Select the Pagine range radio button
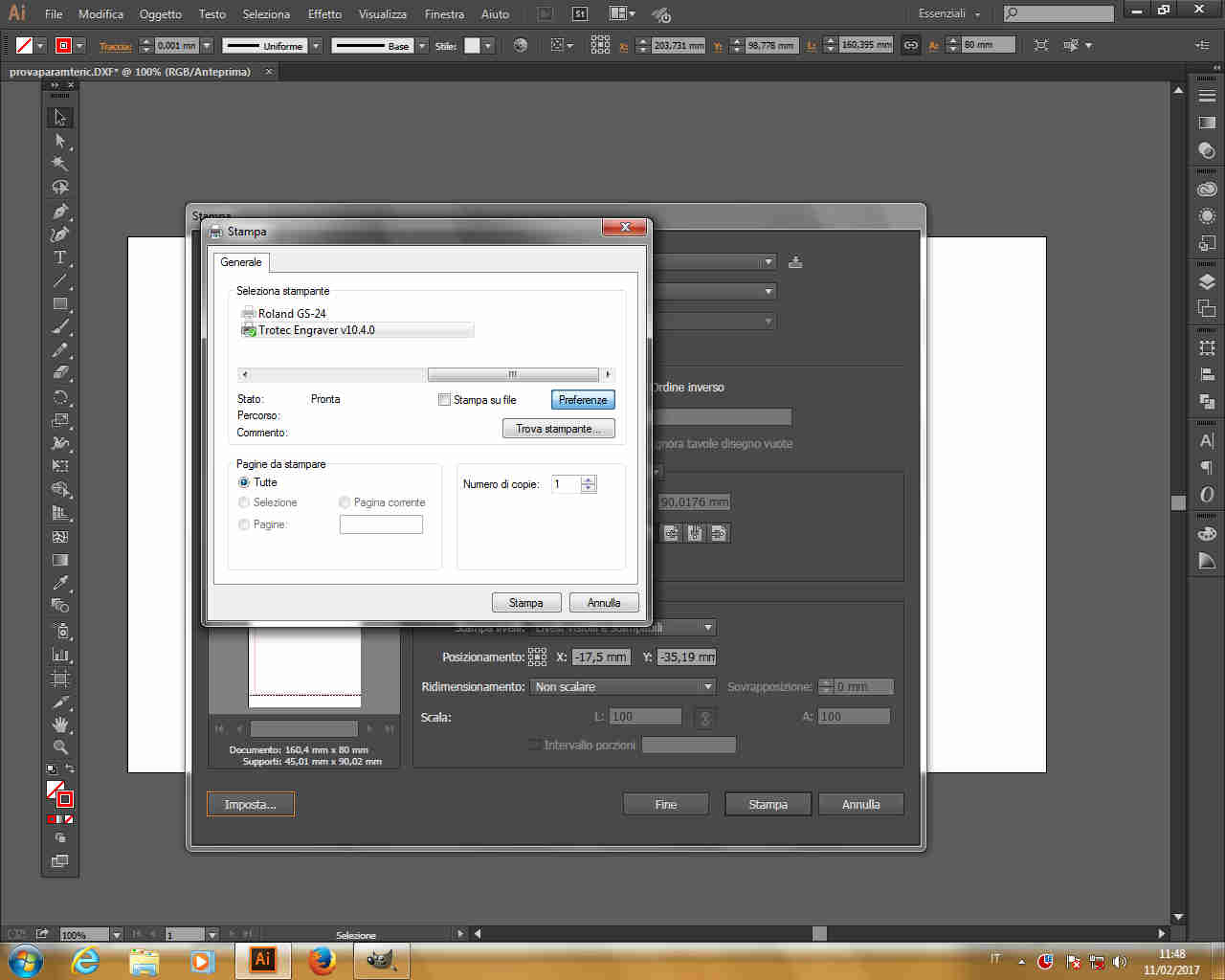The image size is (1225, 980). [244, 524]
